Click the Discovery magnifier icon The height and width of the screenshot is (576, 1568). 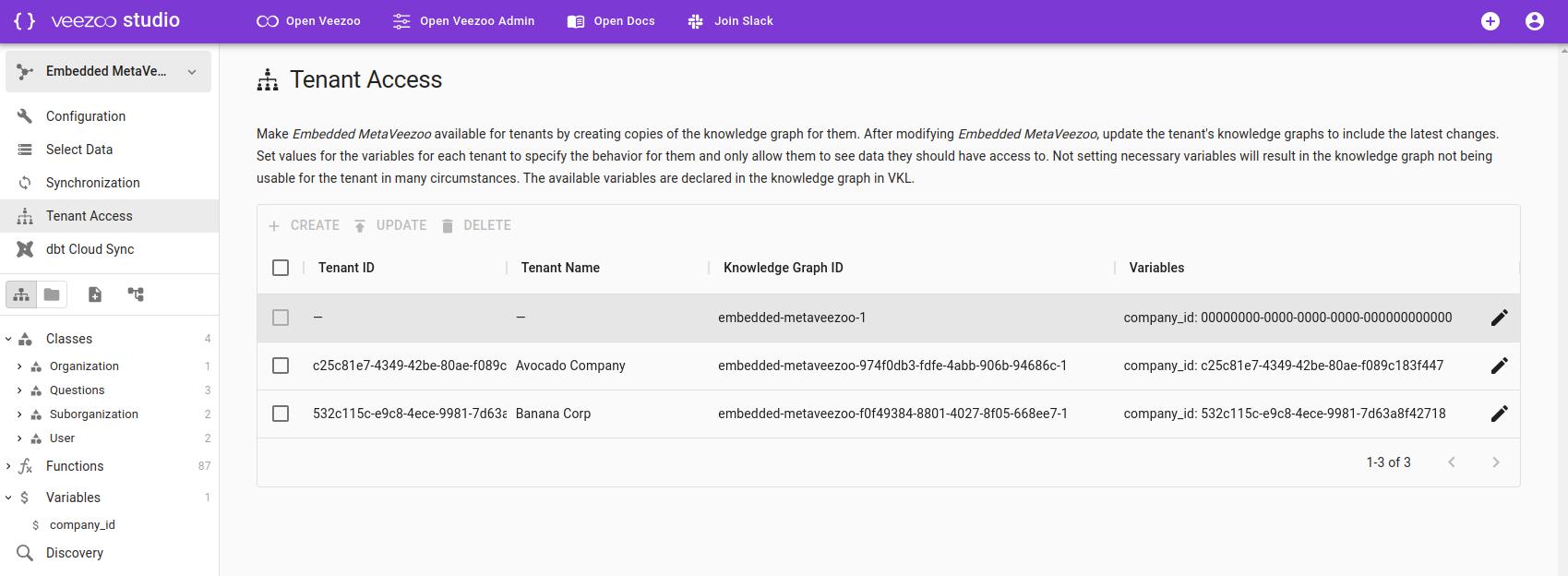pyautogui.click(x=25, y=553)
